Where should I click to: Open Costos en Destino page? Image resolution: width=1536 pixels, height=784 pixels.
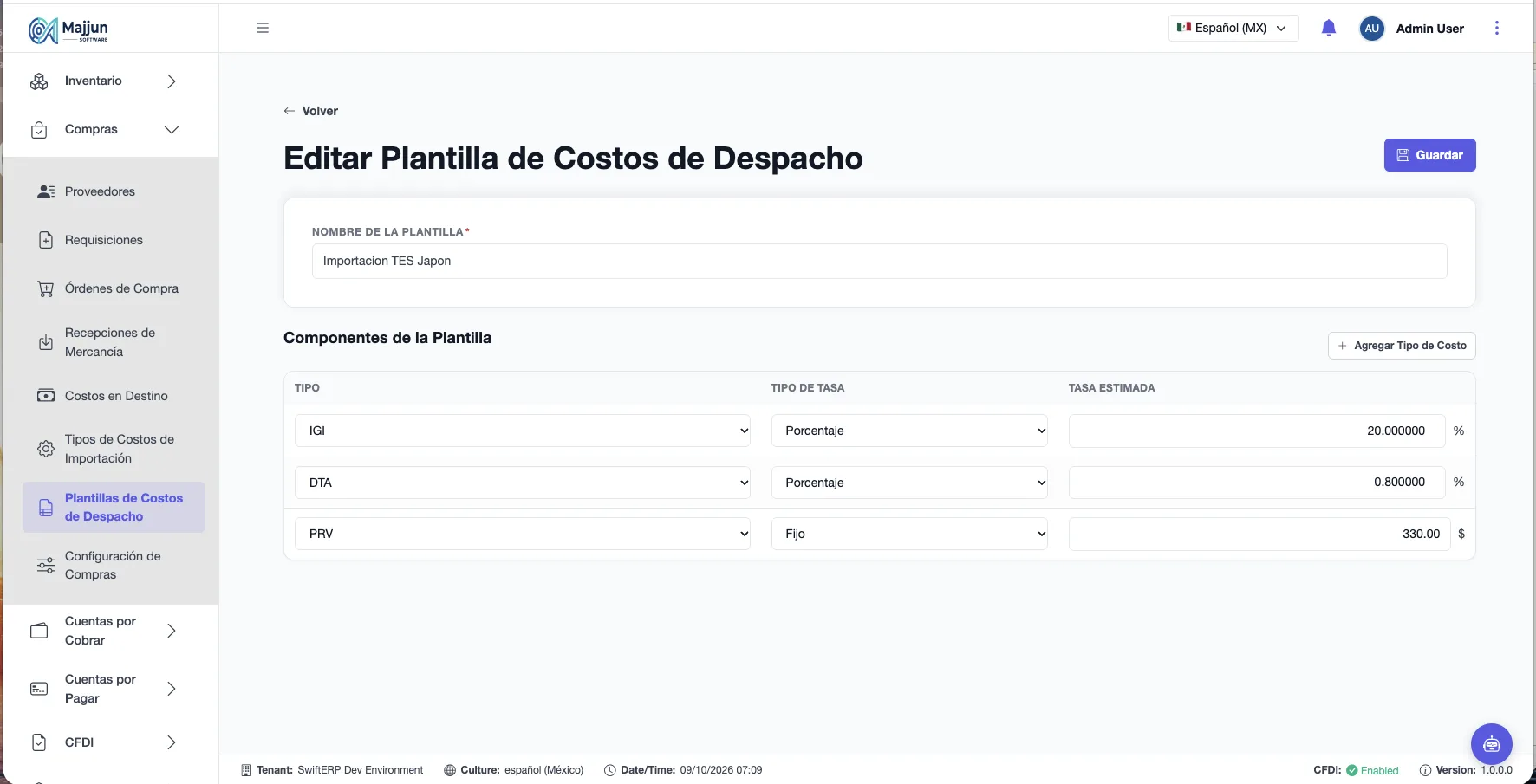click(x=116, y=396)
